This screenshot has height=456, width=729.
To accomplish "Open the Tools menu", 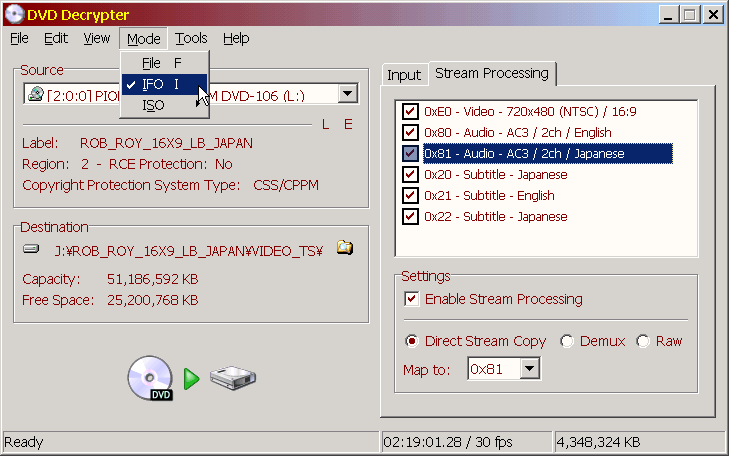I will pos(191,39).
